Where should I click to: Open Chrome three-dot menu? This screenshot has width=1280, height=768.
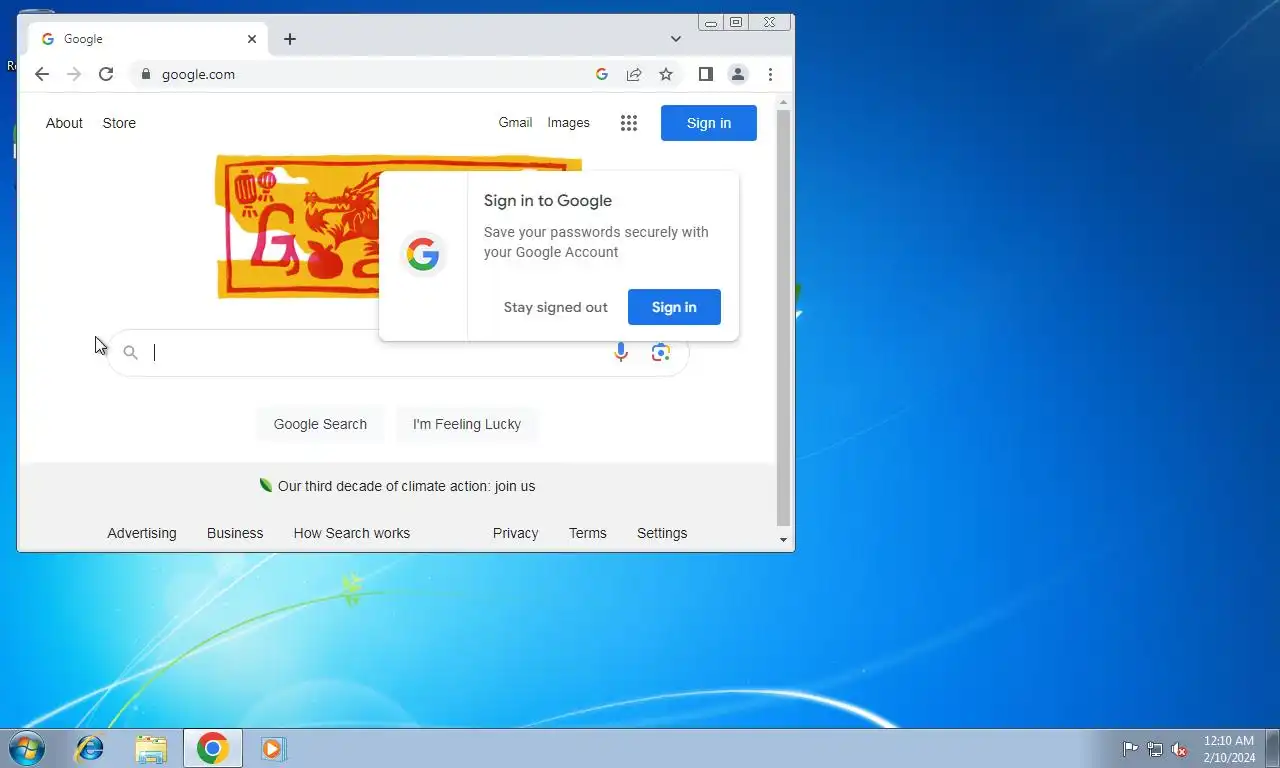point(770,74)
